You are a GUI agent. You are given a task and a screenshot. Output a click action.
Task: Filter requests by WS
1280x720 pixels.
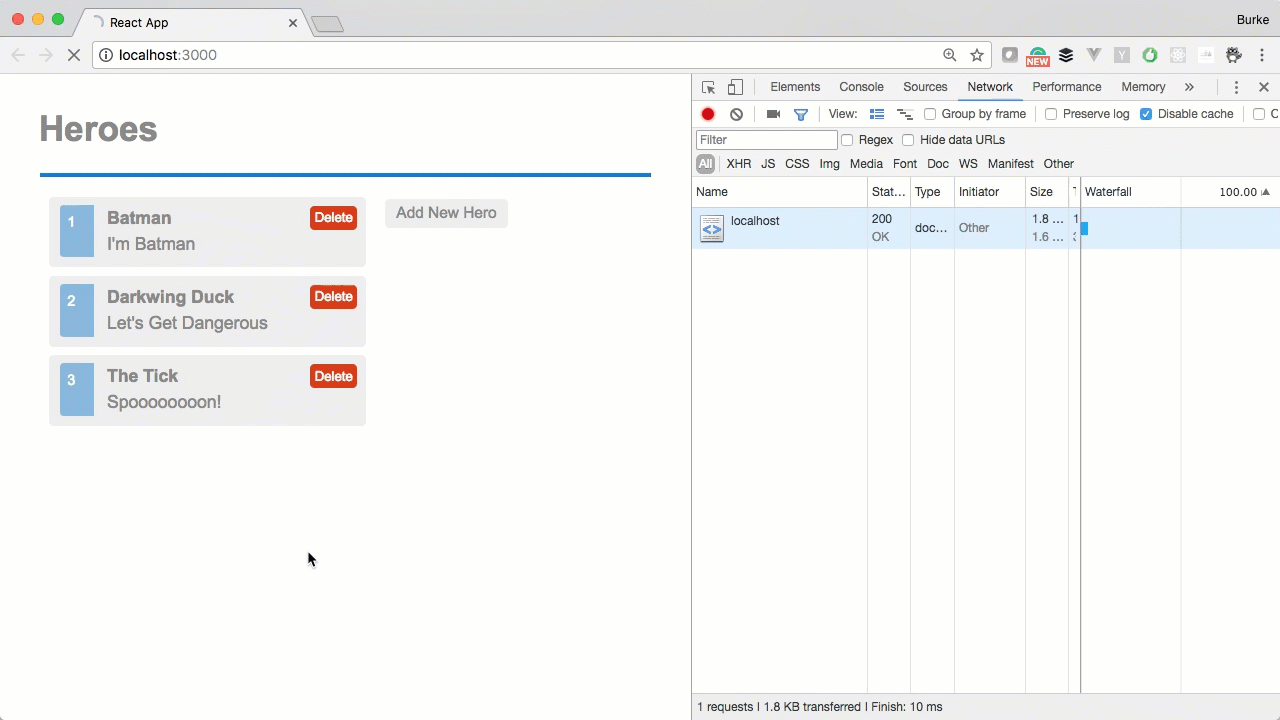tap(968, 164)
